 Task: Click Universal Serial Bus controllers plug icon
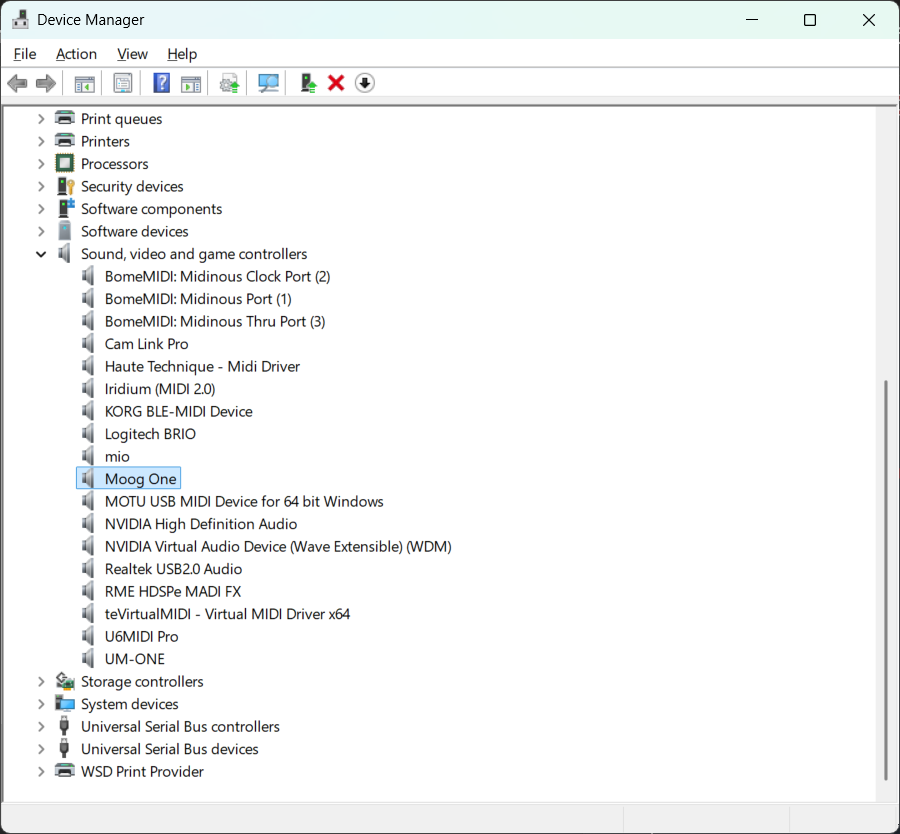[x=64, y=726]
